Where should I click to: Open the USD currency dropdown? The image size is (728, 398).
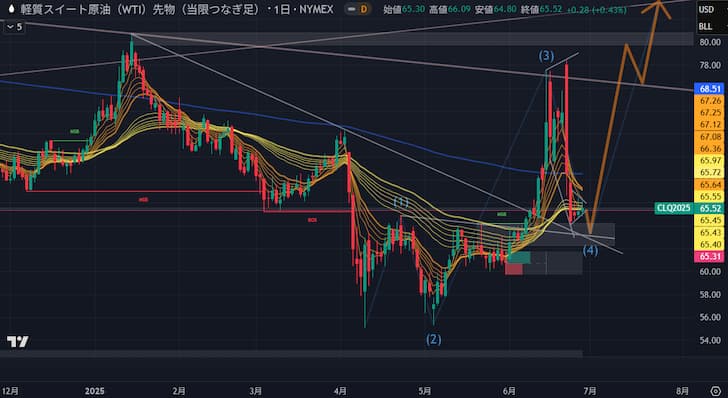click(x=706, y=9)
